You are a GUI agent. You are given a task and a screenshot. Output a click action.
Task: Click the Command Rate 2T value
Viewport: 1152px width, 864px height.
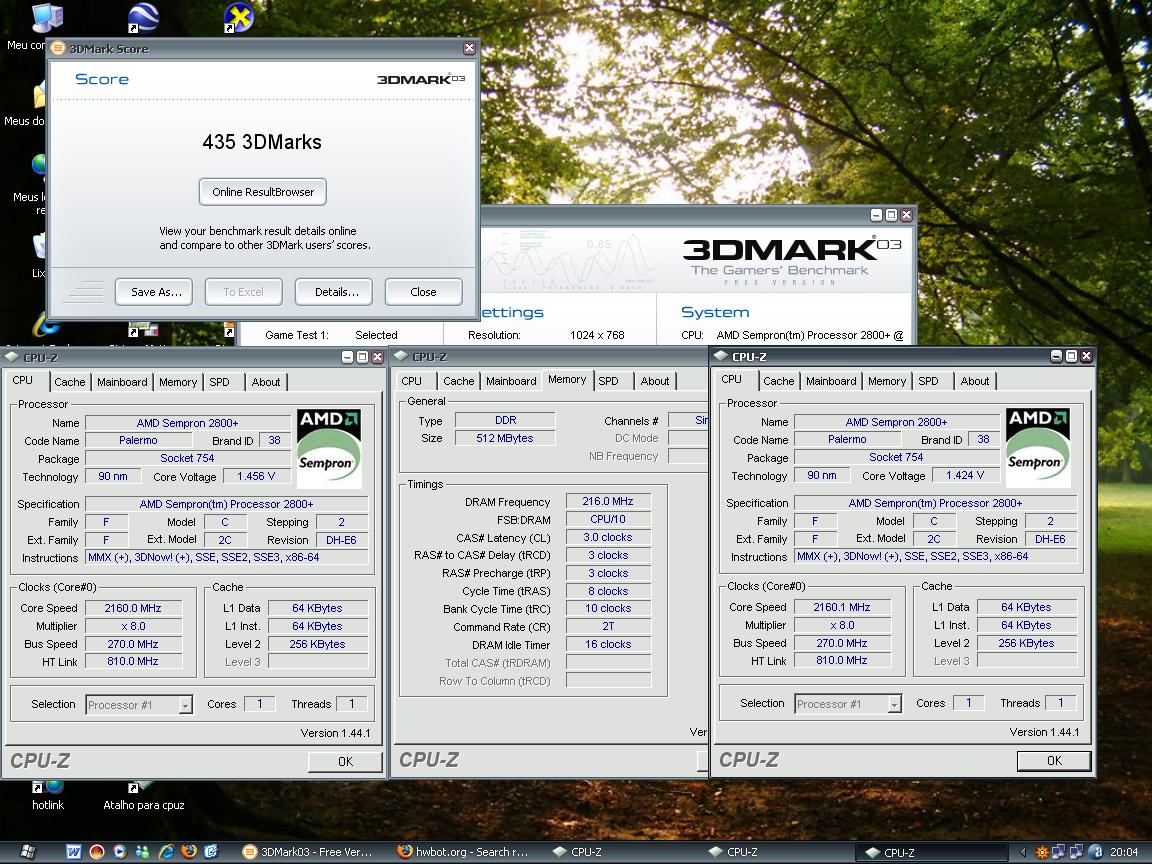[x=608, y=627]
